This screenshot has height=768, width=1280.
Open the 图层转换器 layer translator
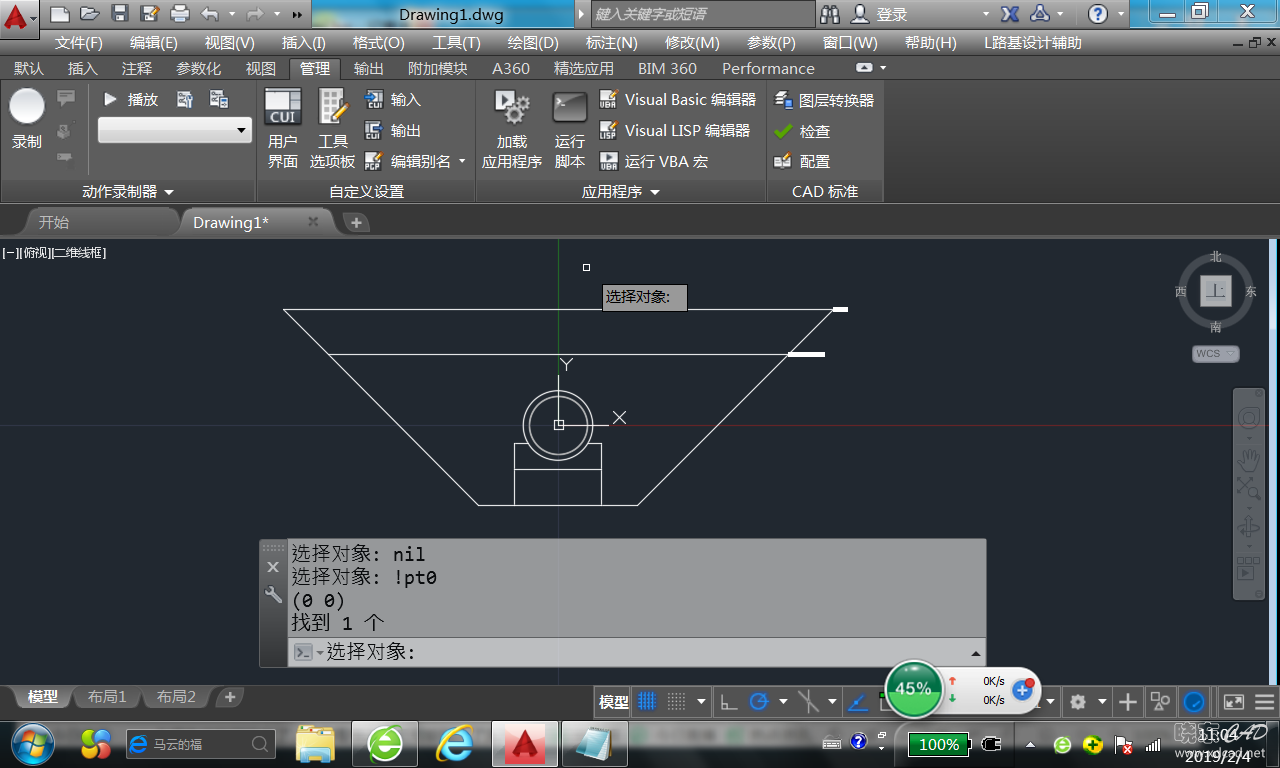[824, 100]
